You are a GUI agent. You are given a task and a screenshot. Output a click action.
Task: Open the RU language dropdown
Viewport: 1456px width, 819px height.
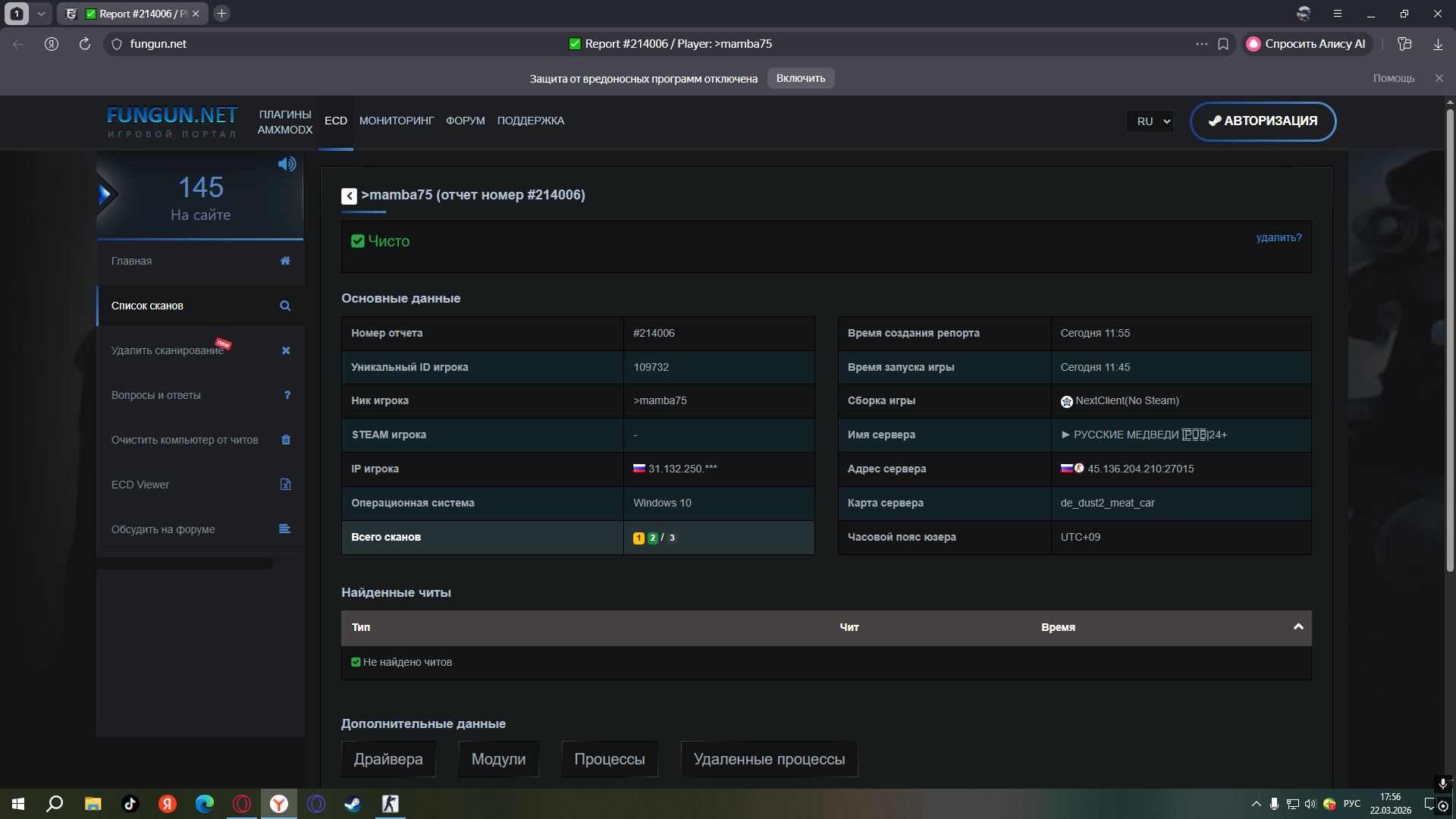(x=1150, y=121)
